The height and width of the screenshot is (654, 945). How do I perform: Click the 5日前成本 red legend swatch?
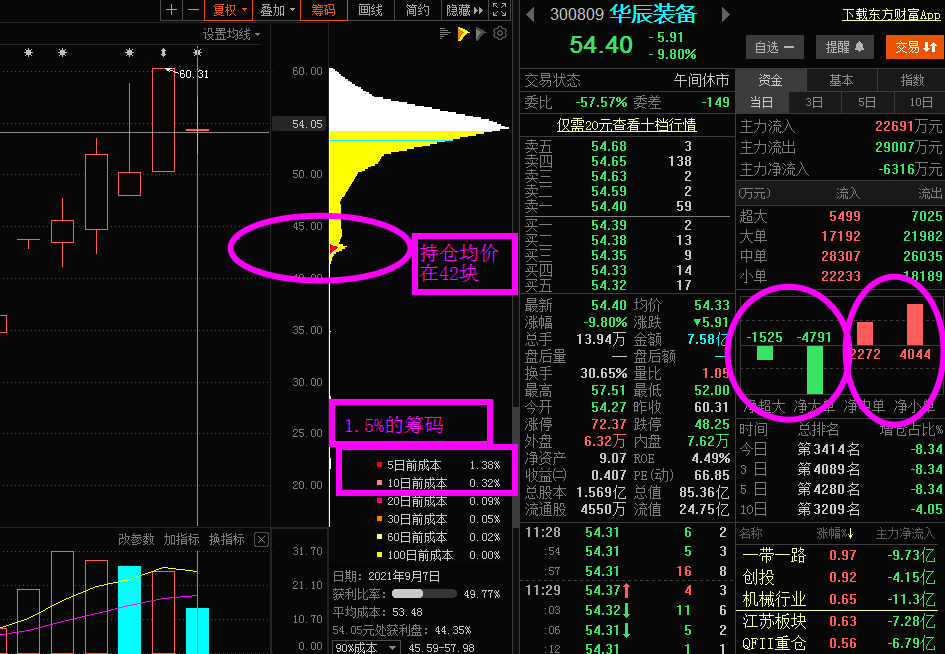(379, 465)
